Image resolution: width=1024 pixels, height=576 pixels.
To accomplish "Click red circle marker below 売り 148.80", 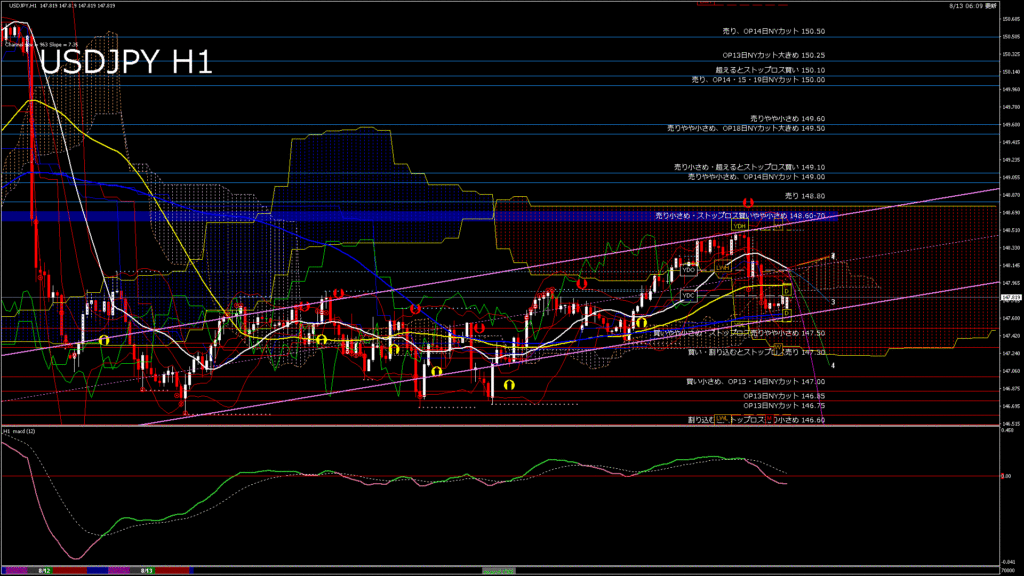I will [748, 203].
